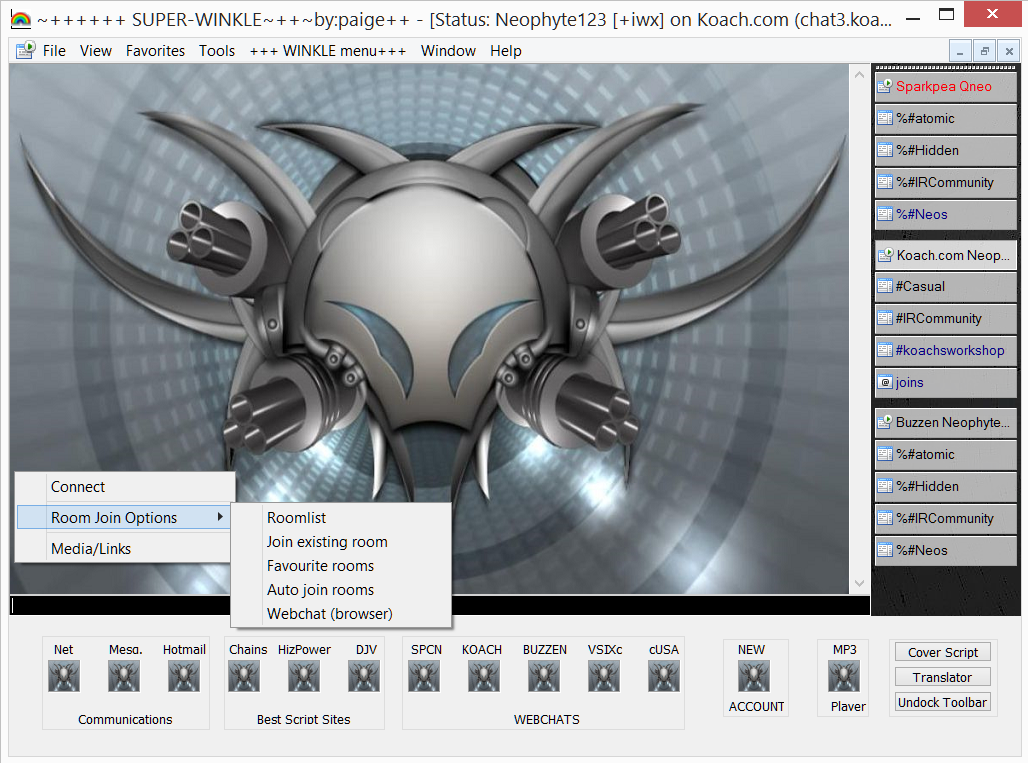Choose Auto join rooms option

(x=320, y=590)
